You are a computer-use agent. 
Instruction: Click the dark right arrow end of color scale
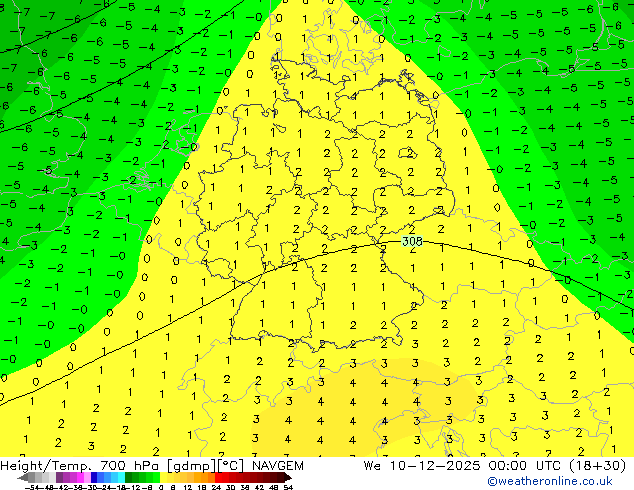(287, 478)
